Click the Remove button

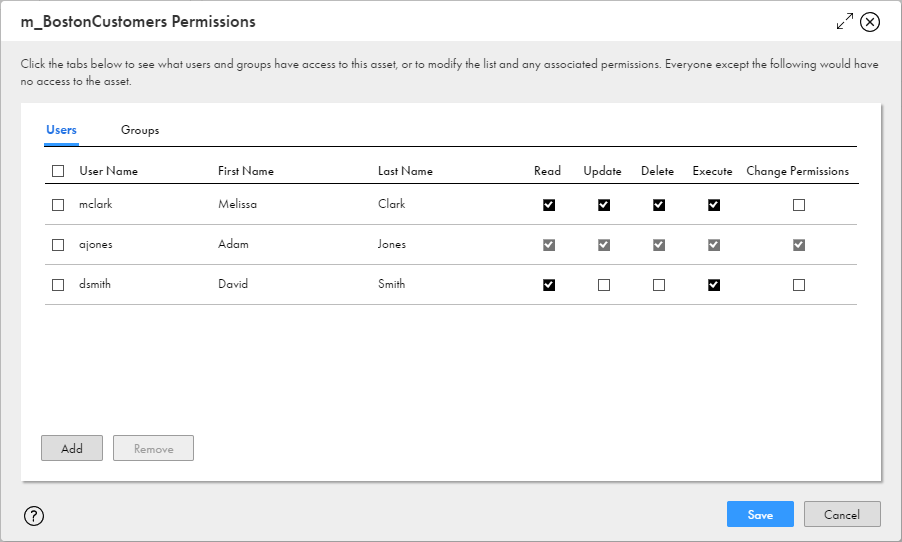coord(154,448)
